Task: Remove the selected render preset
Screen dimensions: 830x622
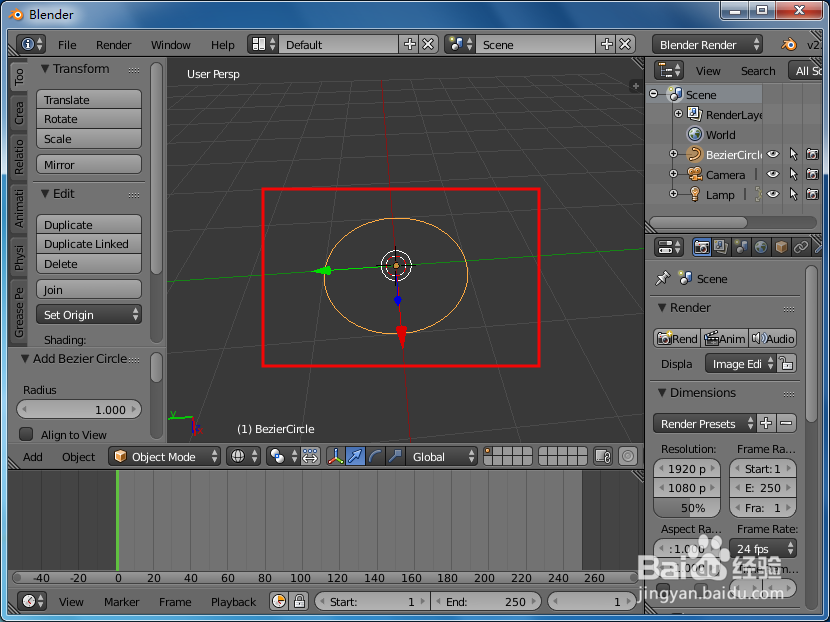Action: (786, 423)
